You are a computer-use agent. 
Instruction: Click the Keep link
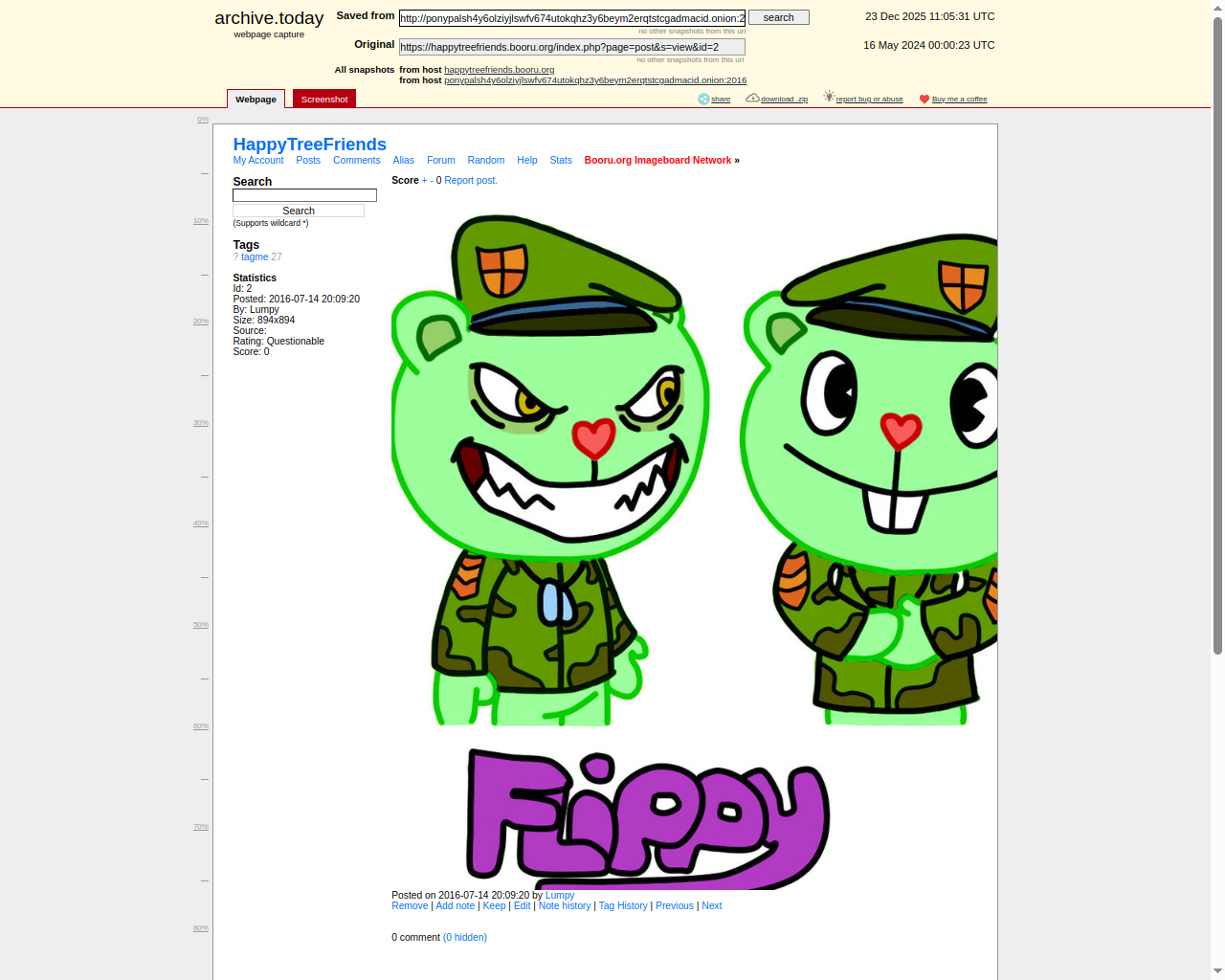494,906
